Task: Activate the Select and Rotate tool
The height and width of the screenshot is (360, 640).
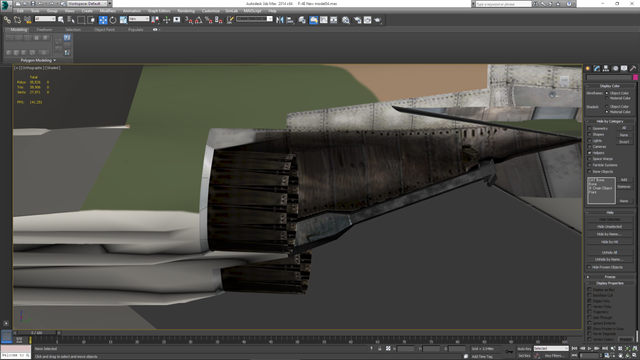Action: point(113,20)
